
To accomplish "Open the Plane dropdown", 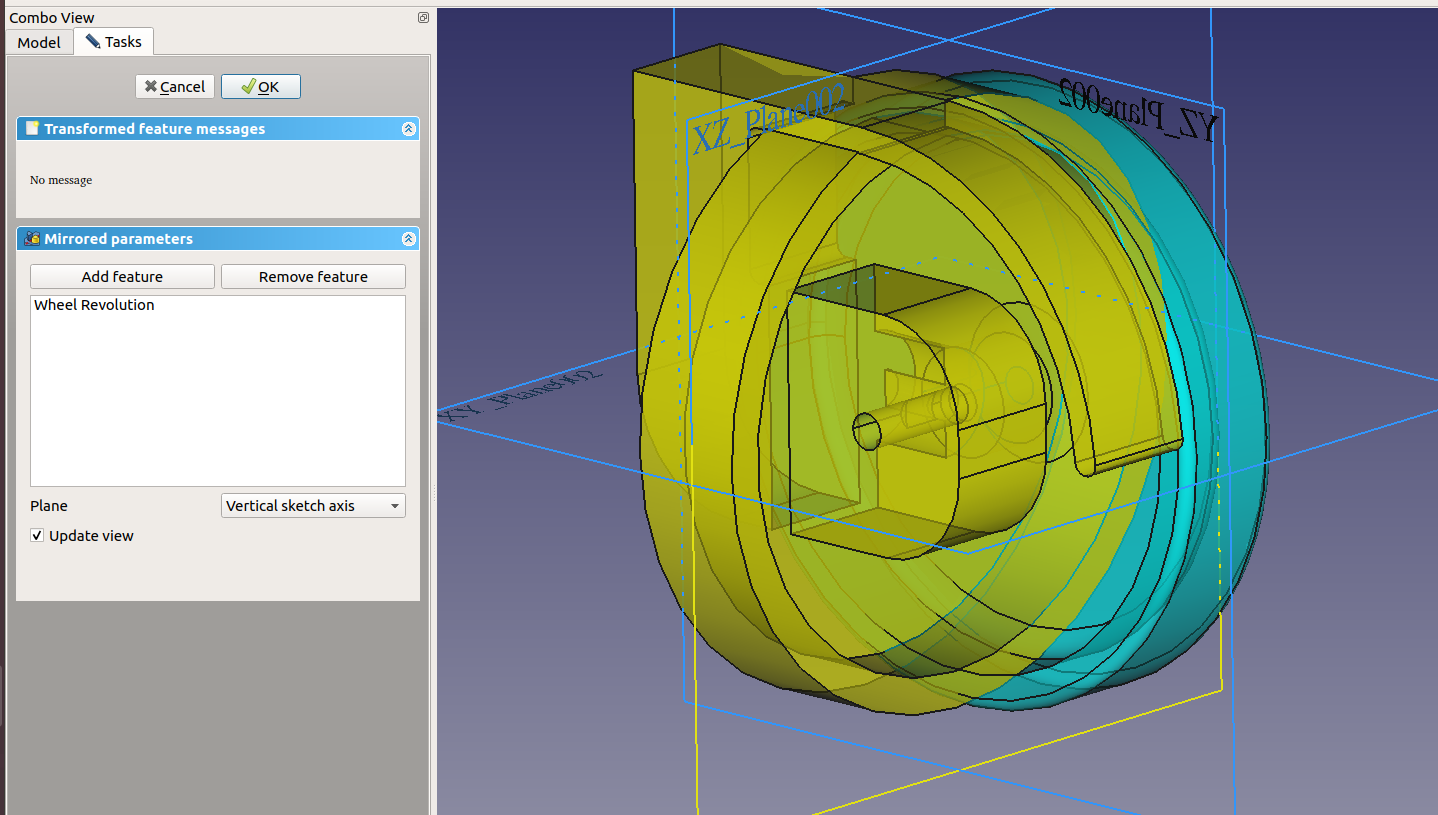I will click(x=312, y=506).
